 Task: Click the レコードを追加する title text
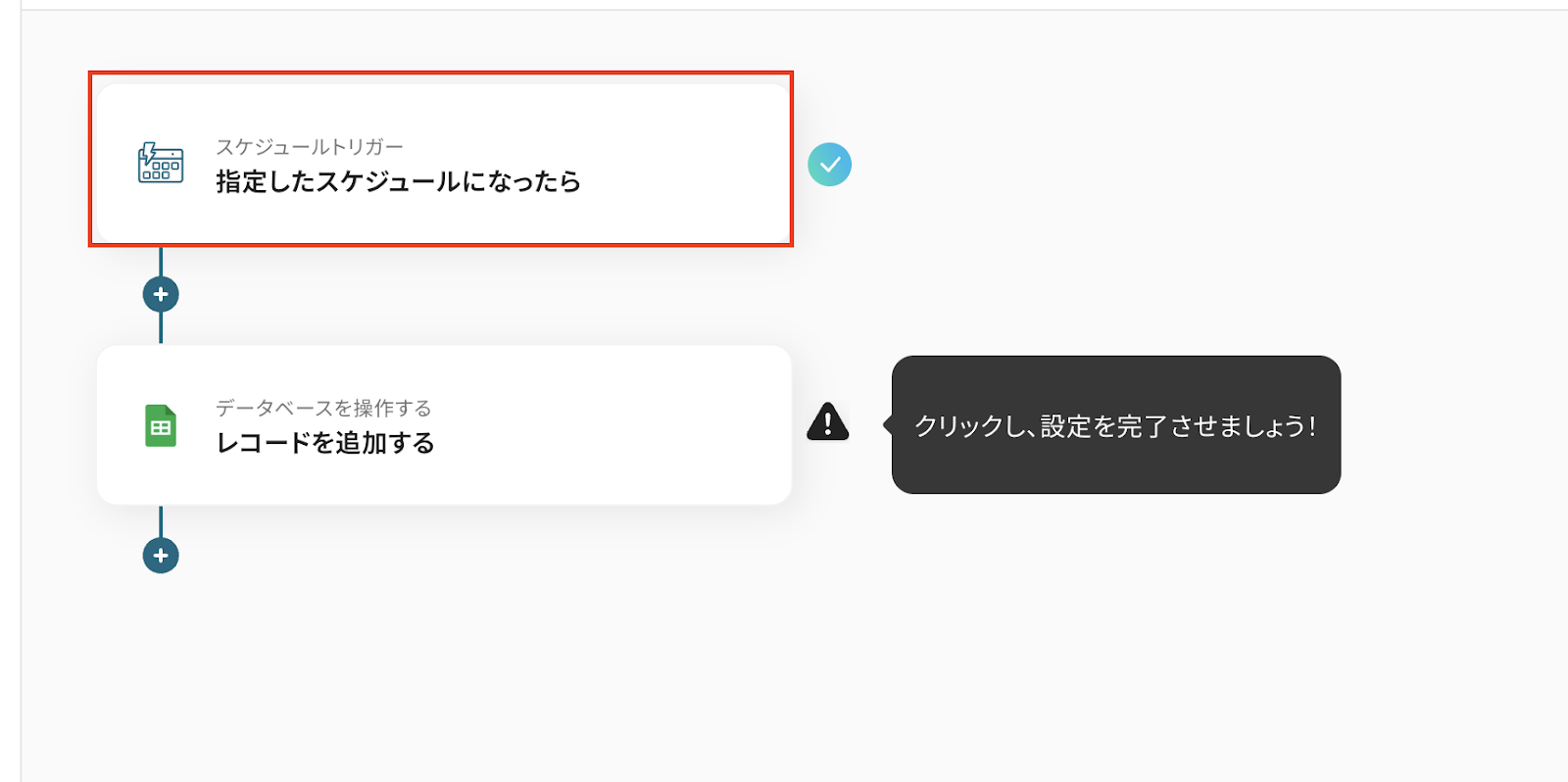[x=325, y=443]
